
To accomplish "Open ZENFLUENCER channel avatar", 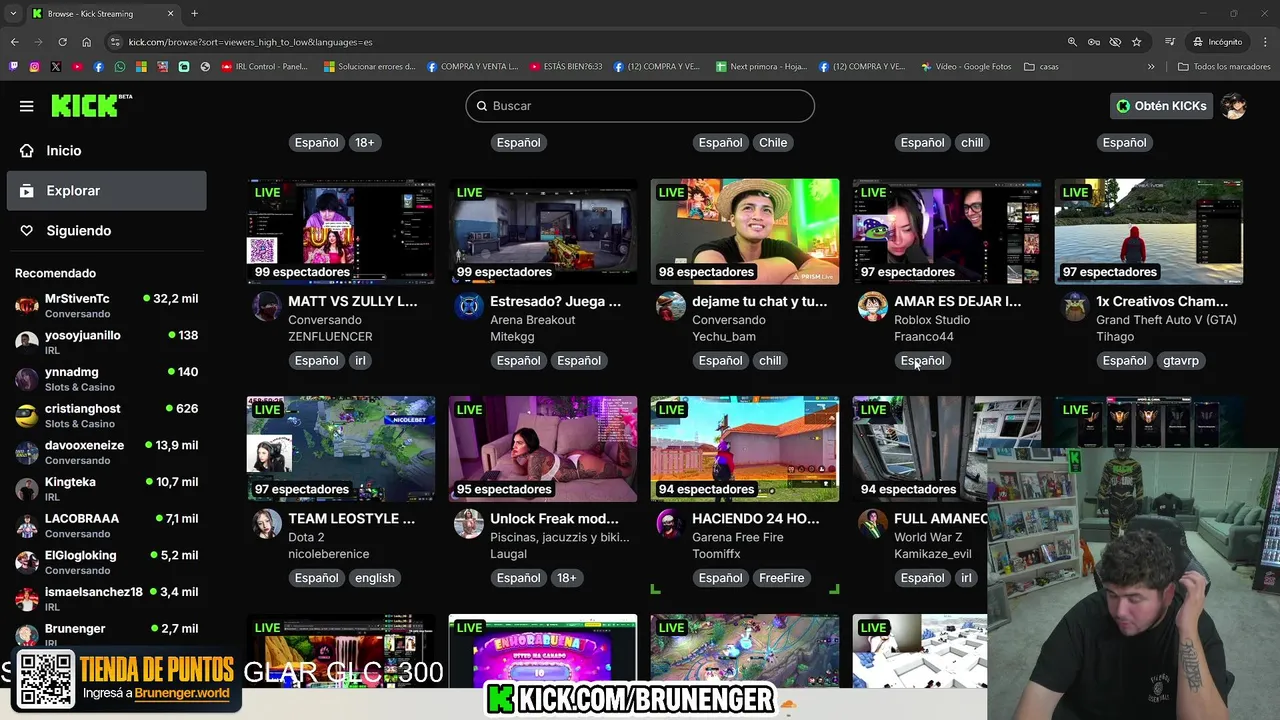I will click(x=266, y=306).
